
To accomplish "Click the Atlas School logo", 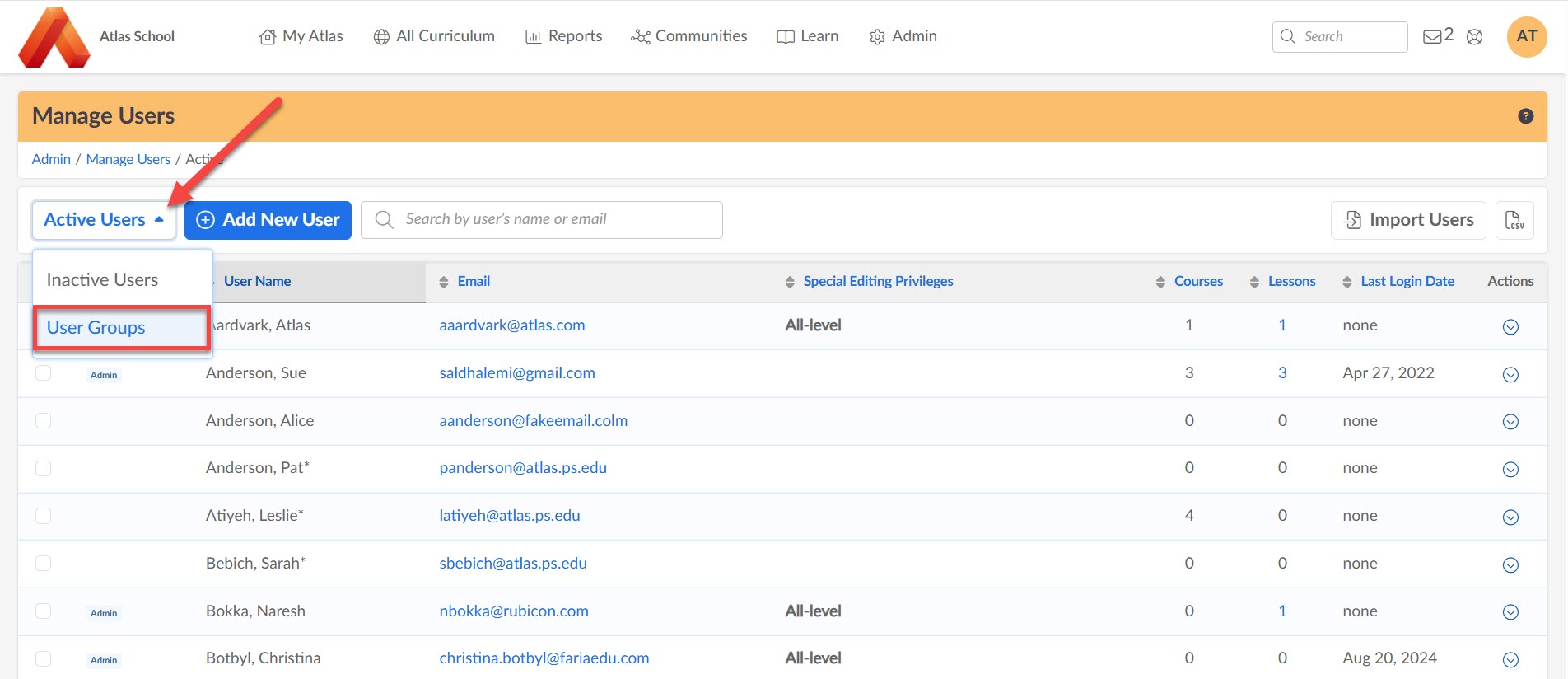I will tap(54, 37).
